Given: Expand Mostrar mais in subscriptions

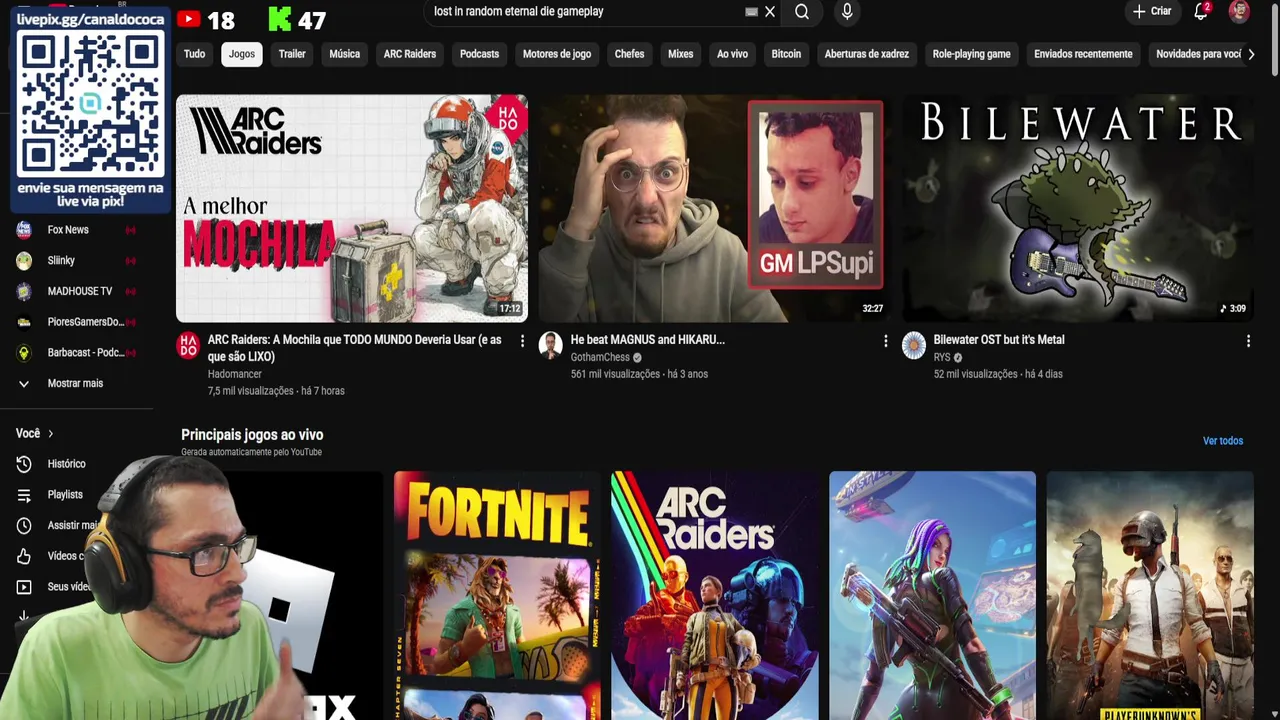Looking at the screenshot, I should 76,384.
